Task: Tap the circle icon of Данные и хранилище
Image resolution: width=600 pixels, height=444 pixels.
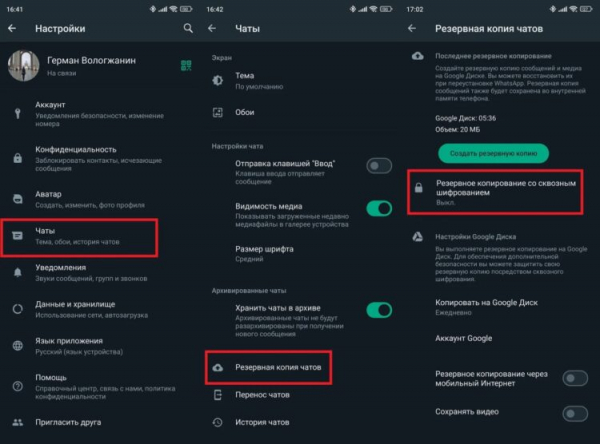Action: (18, 309)
